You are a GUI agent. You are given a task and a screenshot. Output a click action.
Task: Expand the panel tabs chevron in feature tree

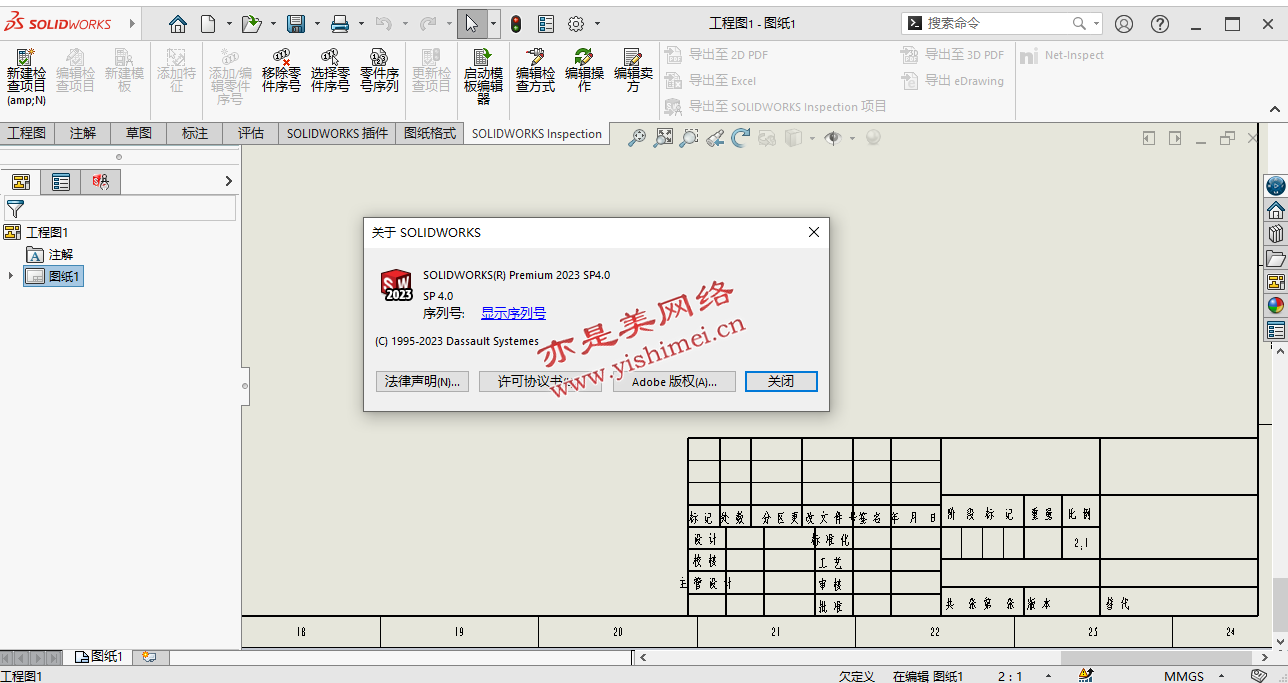[228, 181]
